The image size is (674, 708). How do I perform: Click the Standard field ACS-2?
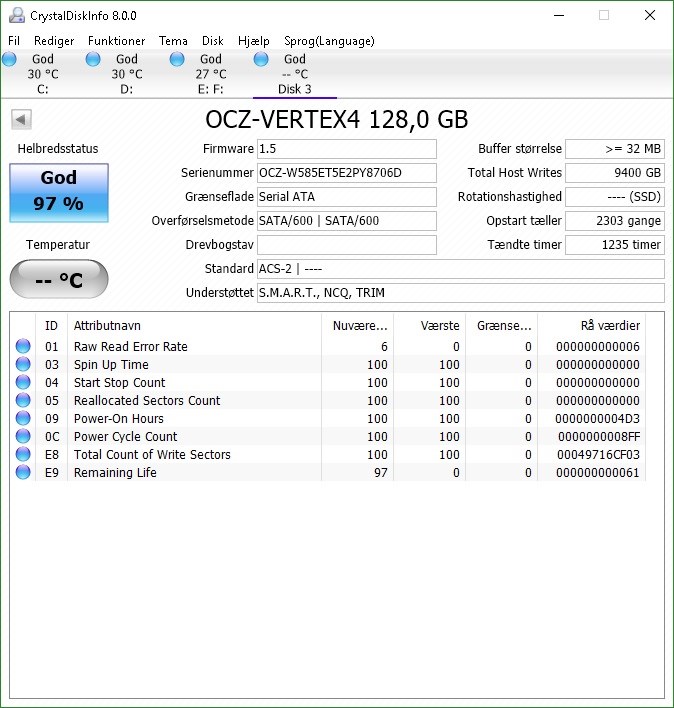tap(461, 269)
